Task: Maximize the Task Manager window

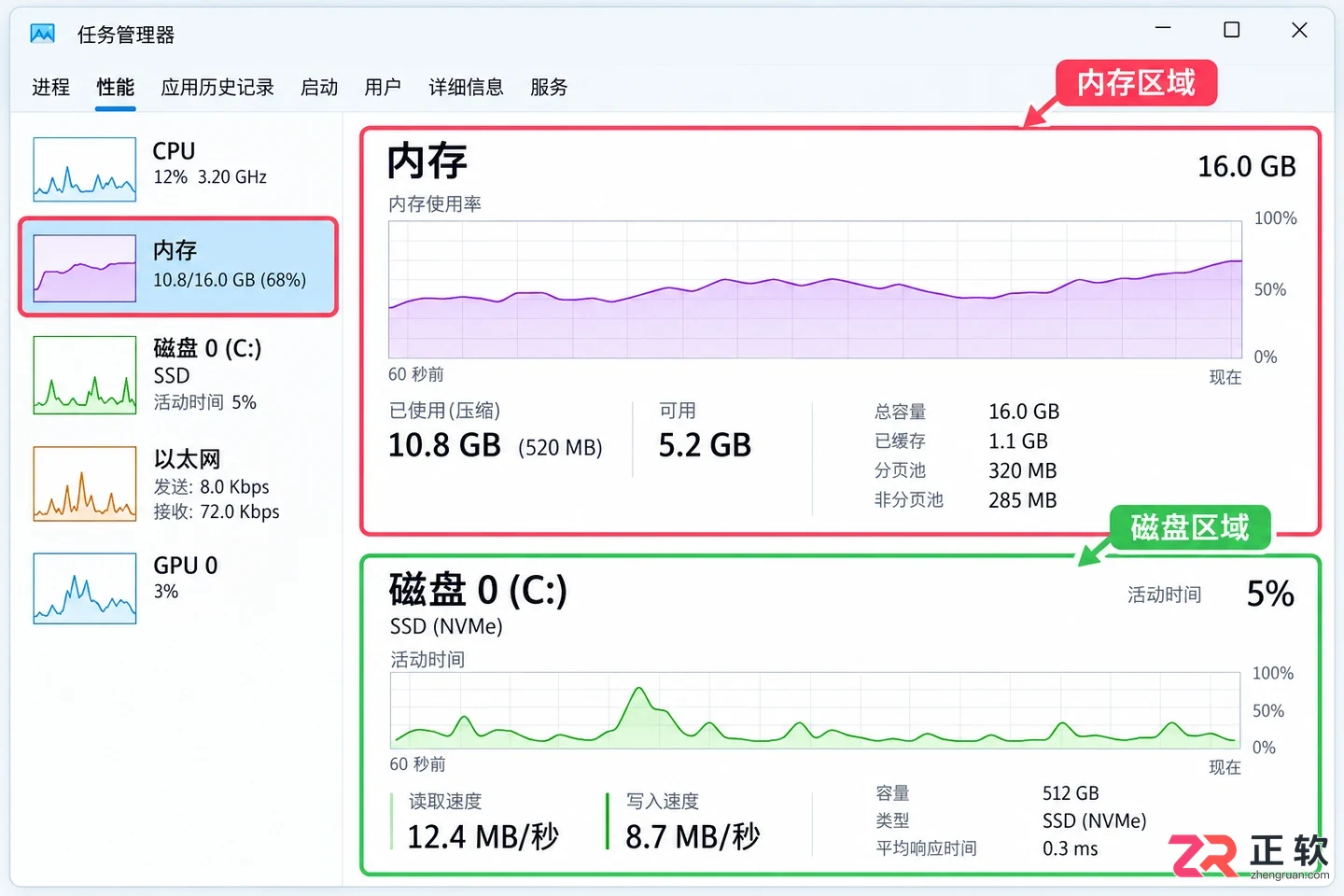Action: [x=1232, y=30]
